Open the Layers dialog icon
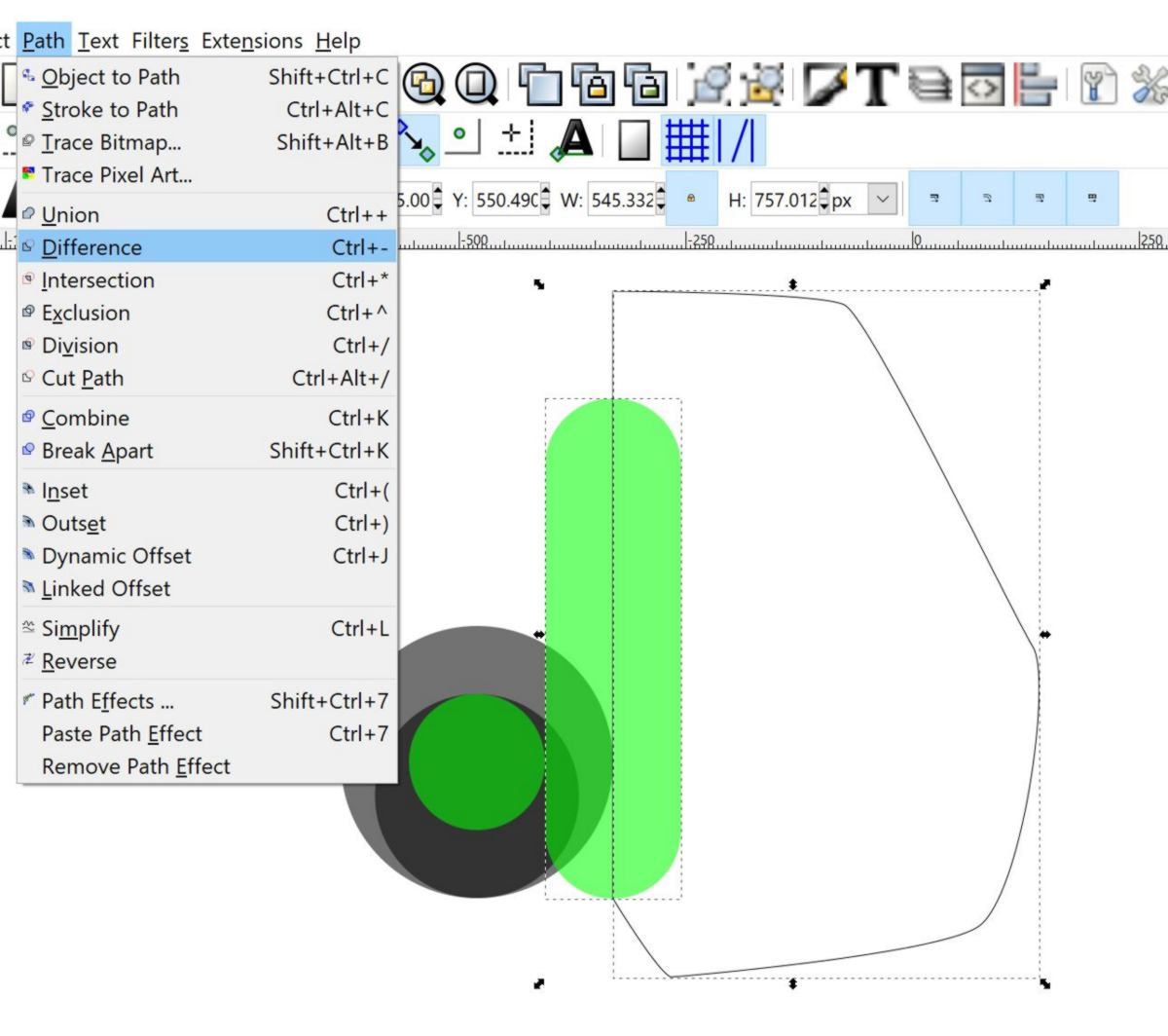The height and width of the screenshot is (1036, 1168). pos(931,85)
